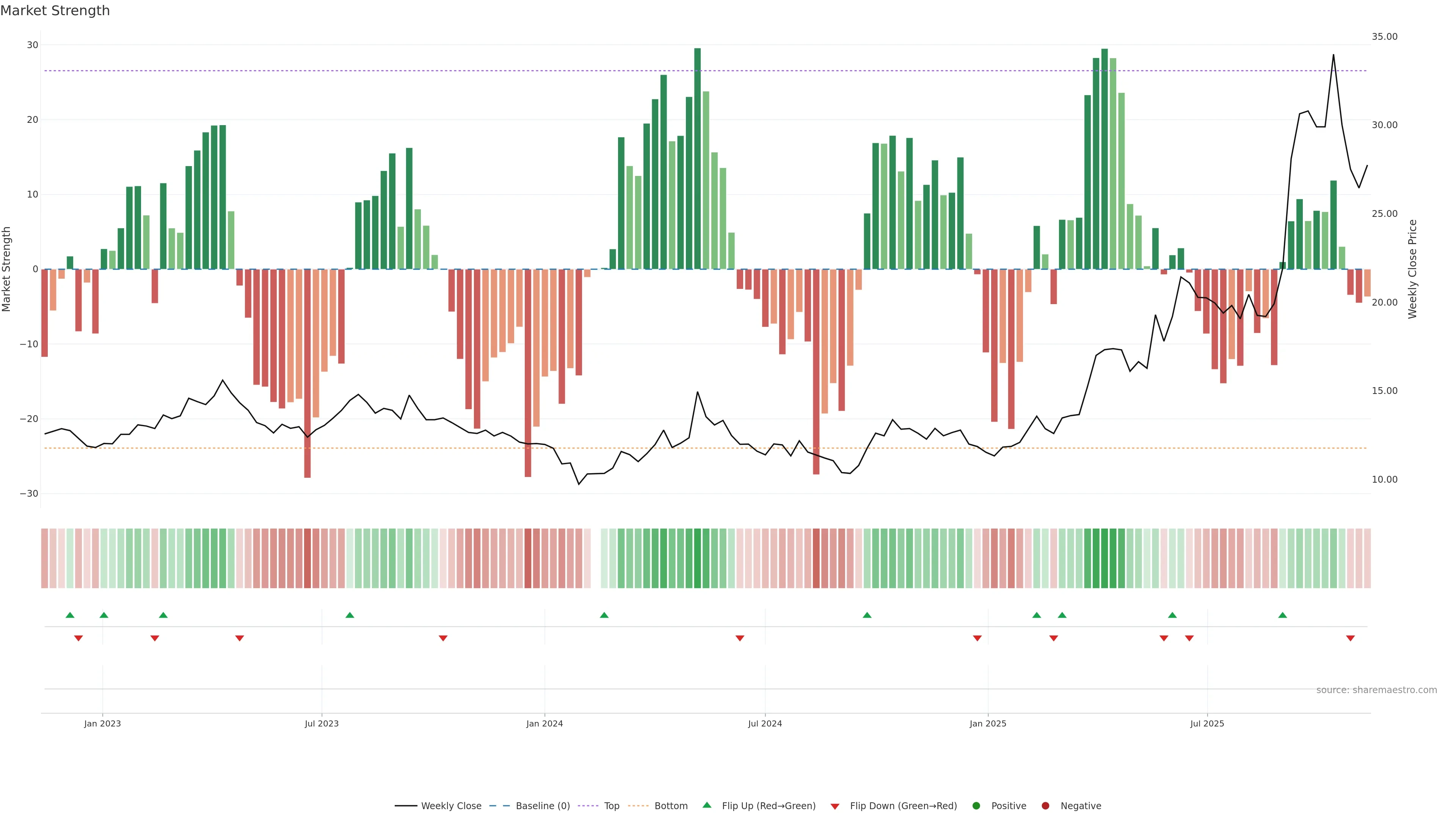Image resolution: width=1456 pixels, height=819 pixels.
Task: Click red Flip Down legend triangle
Action: (835, 806)
